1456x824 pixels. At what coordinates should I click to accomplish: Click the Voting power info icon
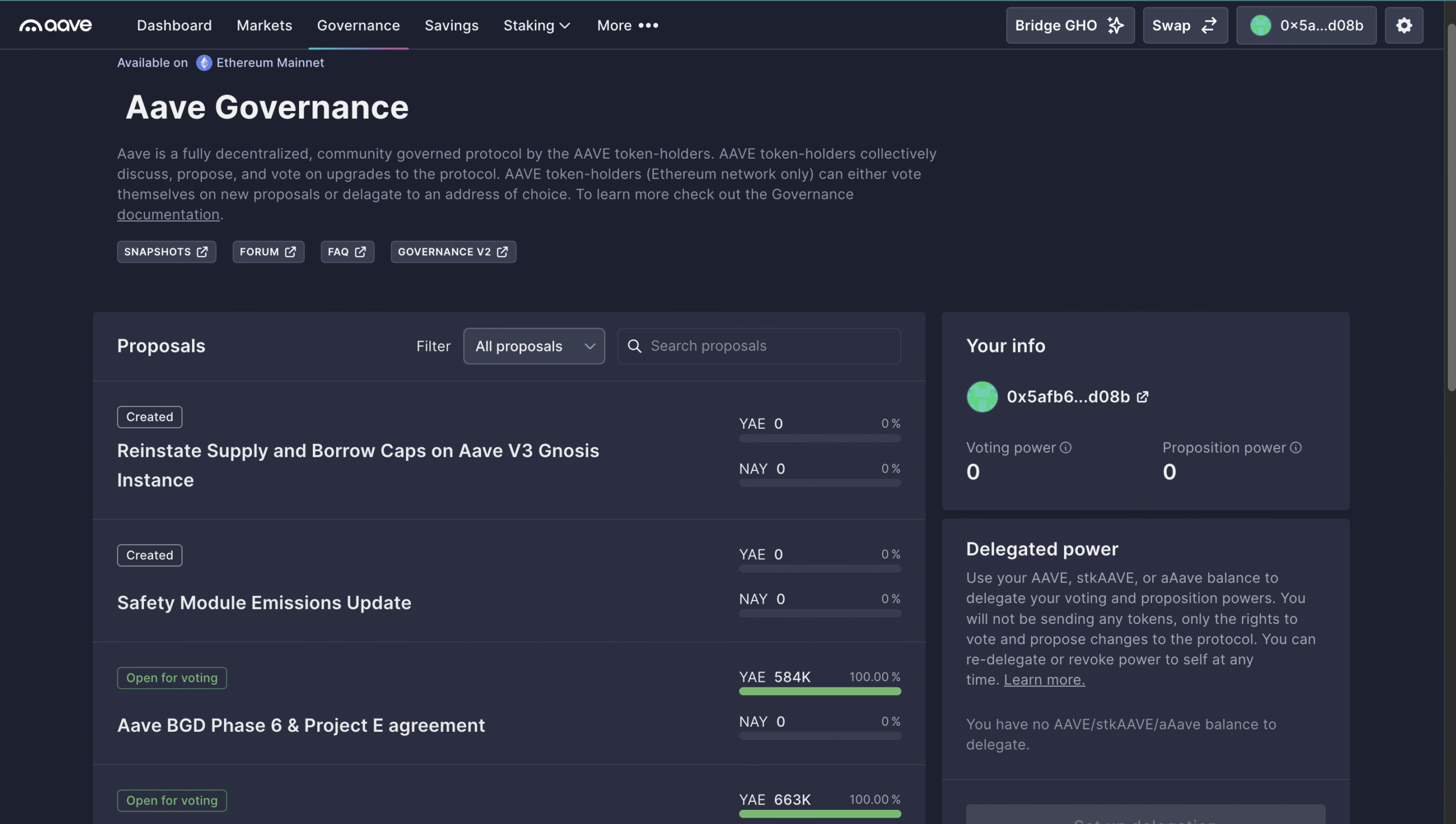(x=1066, y=448)
